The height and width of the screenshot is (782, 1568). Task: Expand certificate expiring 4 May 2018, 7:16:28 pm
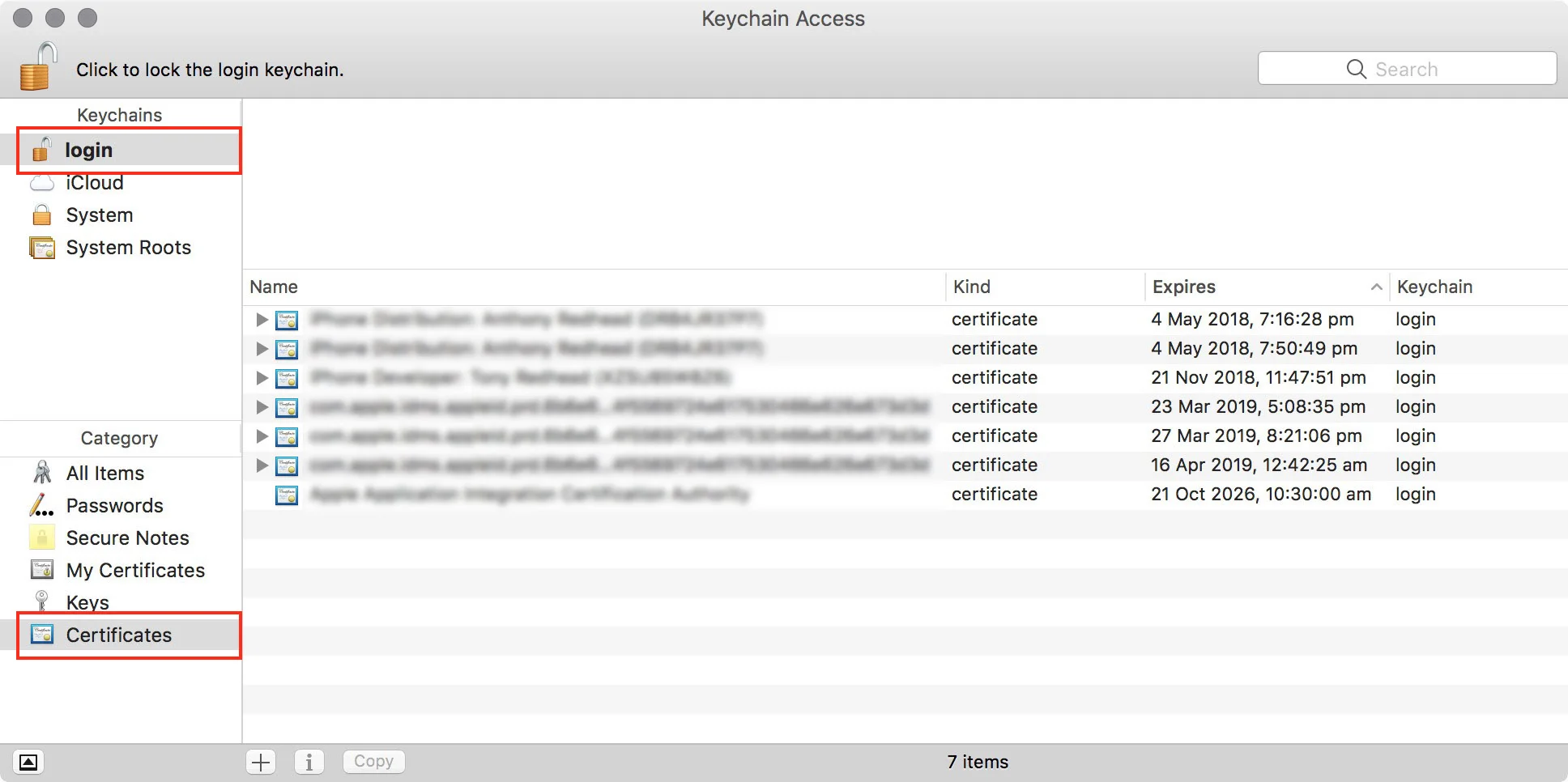(262, 320)
